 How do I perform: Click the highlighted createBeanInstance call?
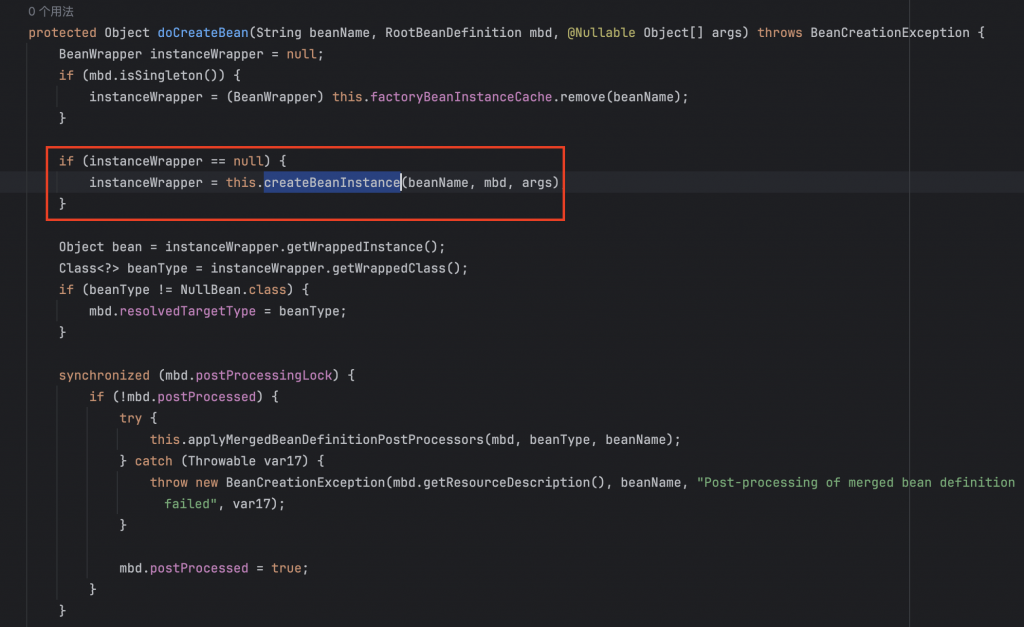pyautogui.click(x=331, y=182)
